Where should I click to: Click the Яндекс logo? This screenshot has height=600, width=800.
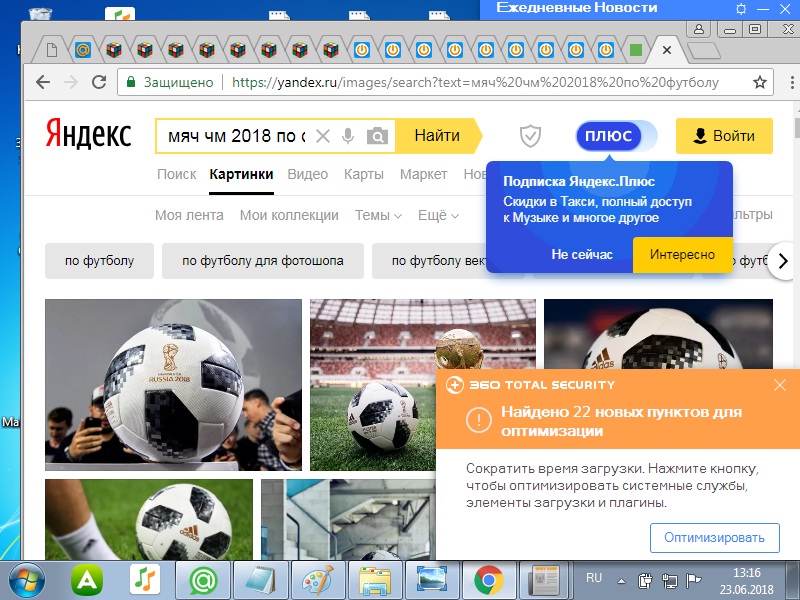88,133
